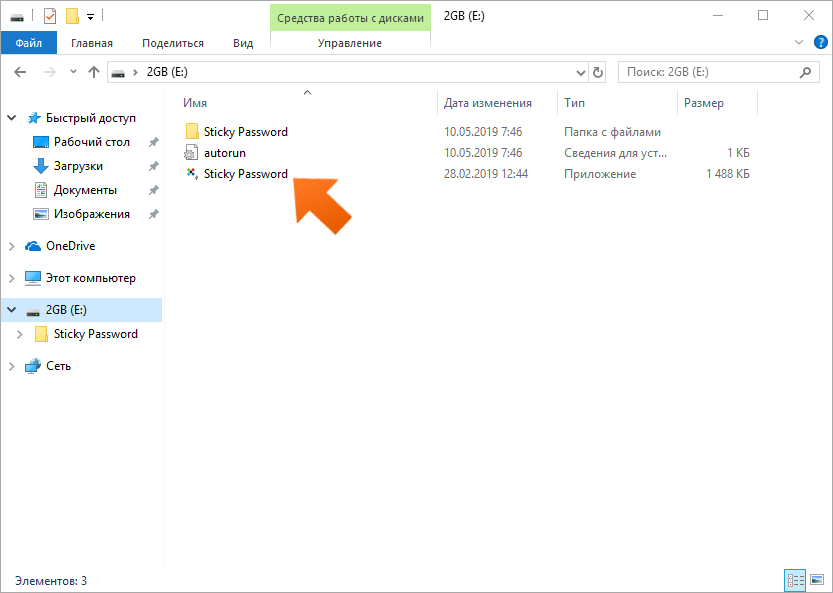This screenshot has width=833, height=593.
Task: Click the search magnifier icon
Action: coord(805,72)
